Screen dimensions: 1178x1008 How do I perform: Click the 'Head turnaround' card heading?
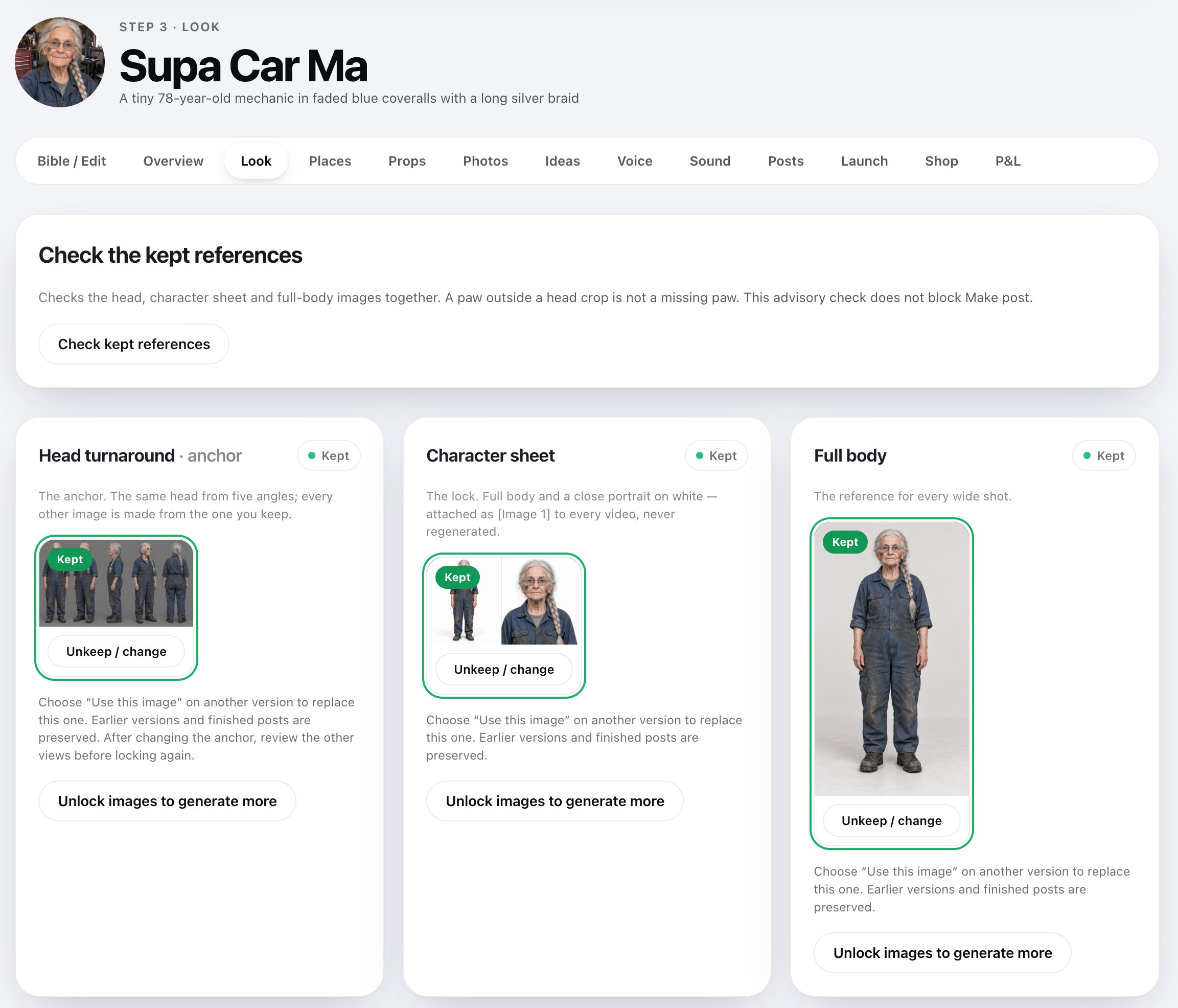coord(106,455)
